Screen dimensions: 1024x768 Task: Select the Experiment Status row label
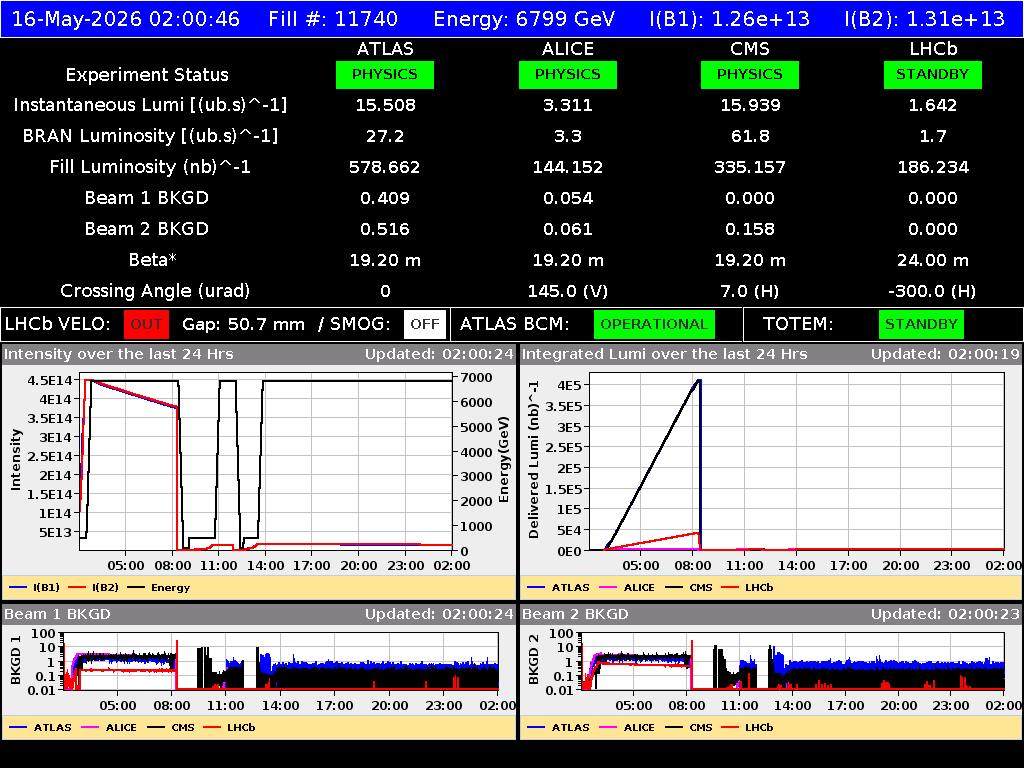coord(147,75)
